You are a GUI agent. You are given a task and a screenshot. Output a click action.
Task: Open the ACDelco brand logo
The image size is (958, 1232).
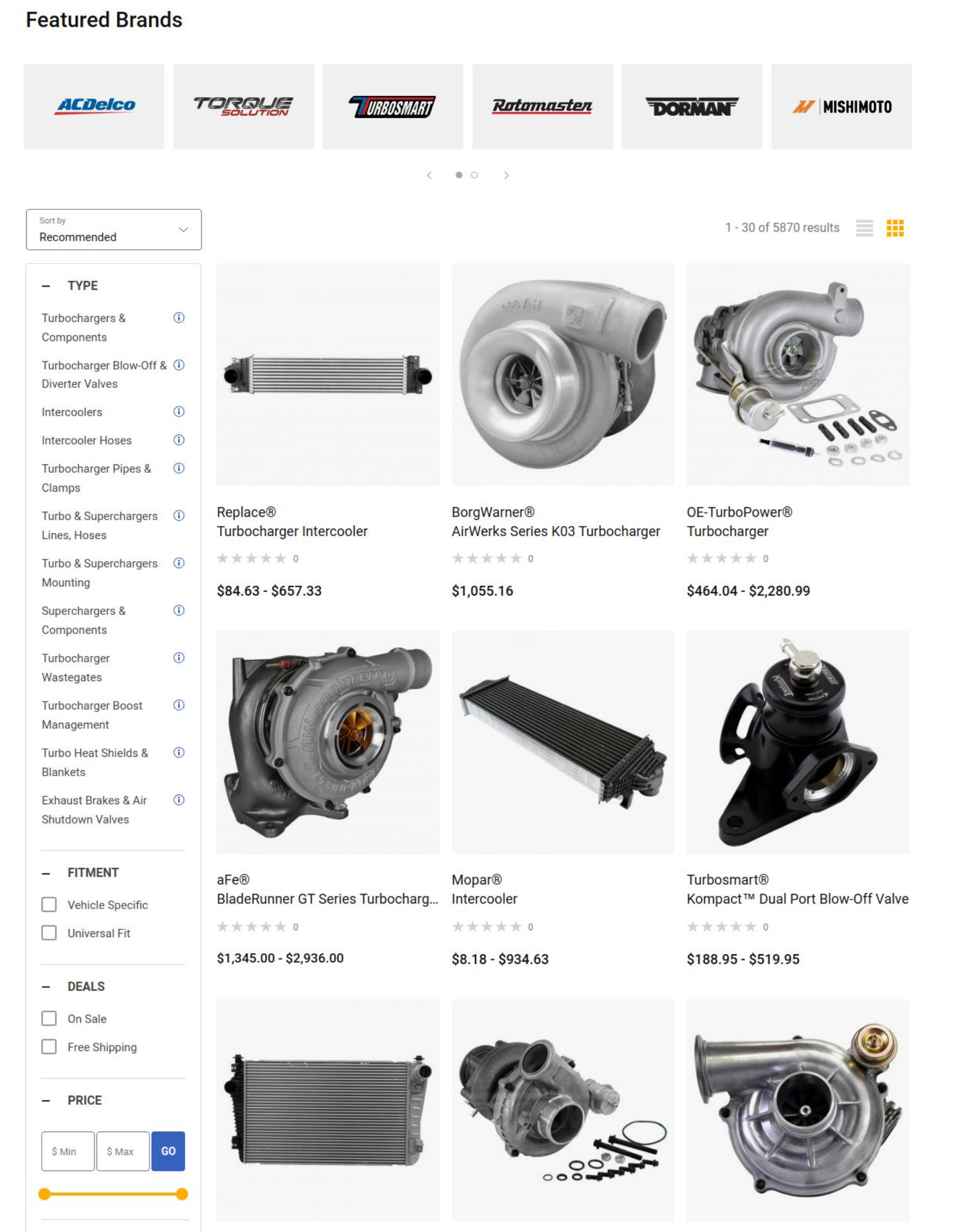(x=94, y=107)
